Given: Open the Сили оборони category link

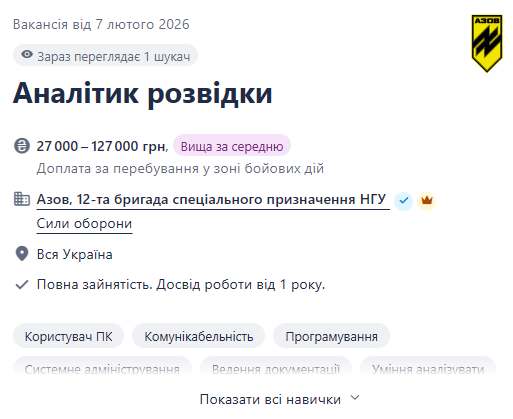Looking at the screenshot, I should tap(84, 224).
